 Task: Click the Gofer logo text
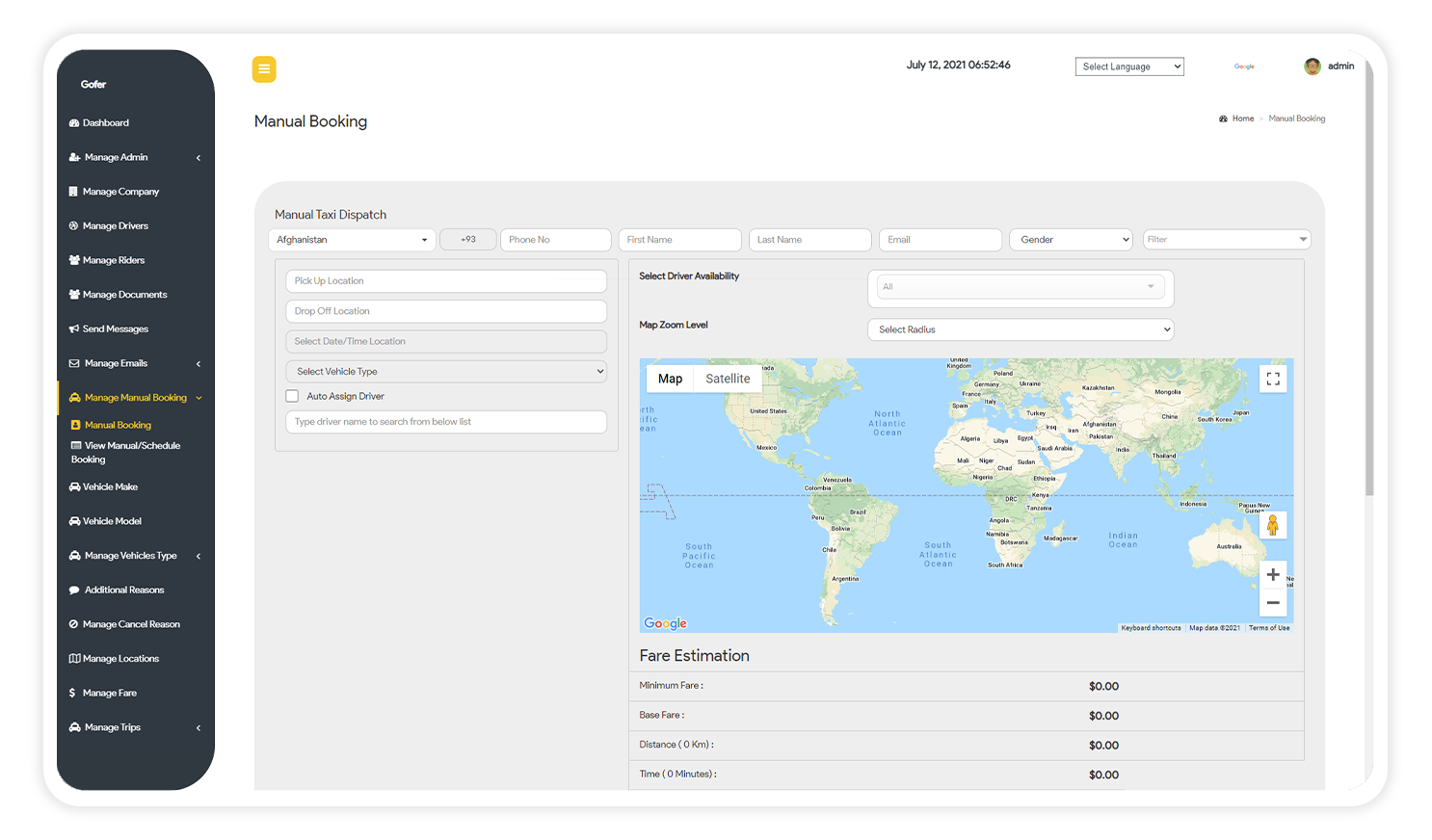pos(93,85)
